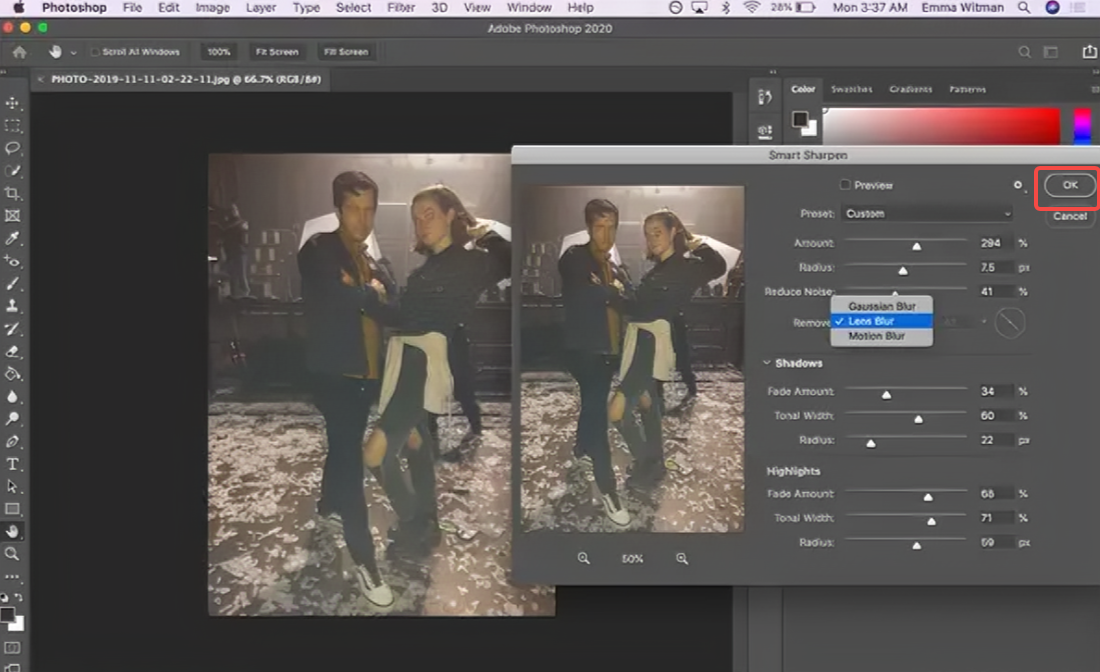
Task: Enable the Preview checkbox in Smart Sharpen
Action: [843, 185]
